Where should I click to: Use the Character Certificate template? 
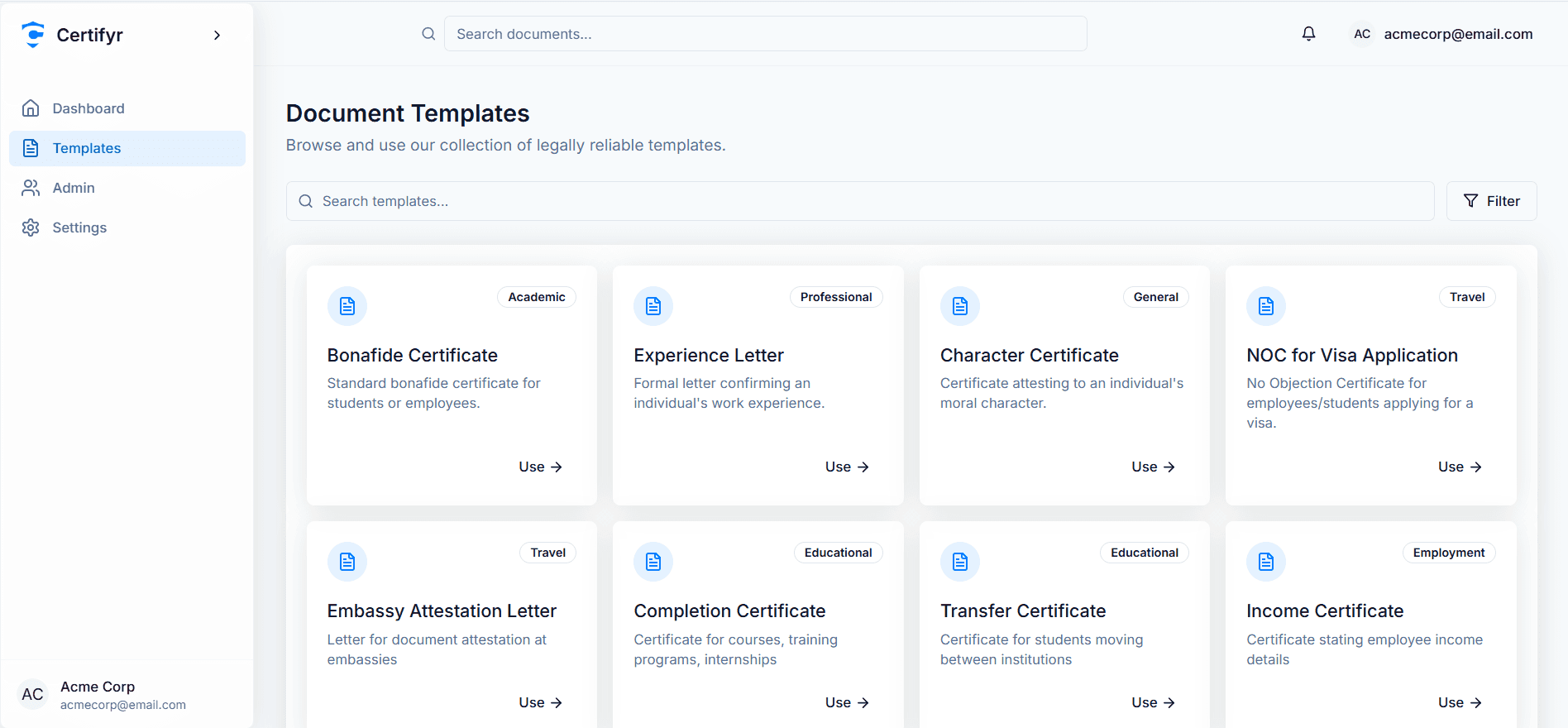[1154, 467]
